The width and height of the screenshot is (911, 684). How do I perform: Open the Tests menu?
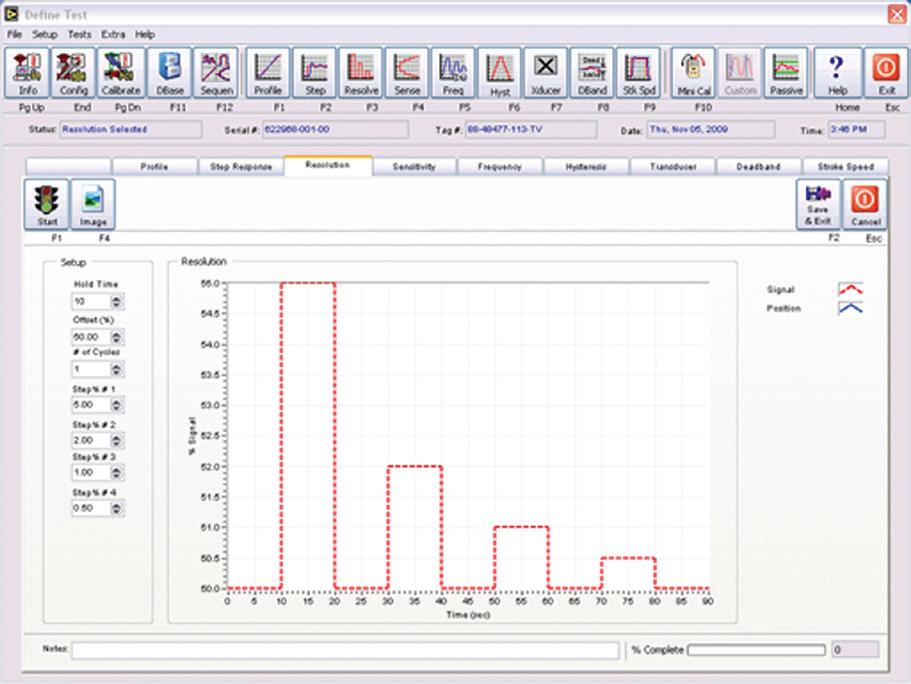click(80, 34)
